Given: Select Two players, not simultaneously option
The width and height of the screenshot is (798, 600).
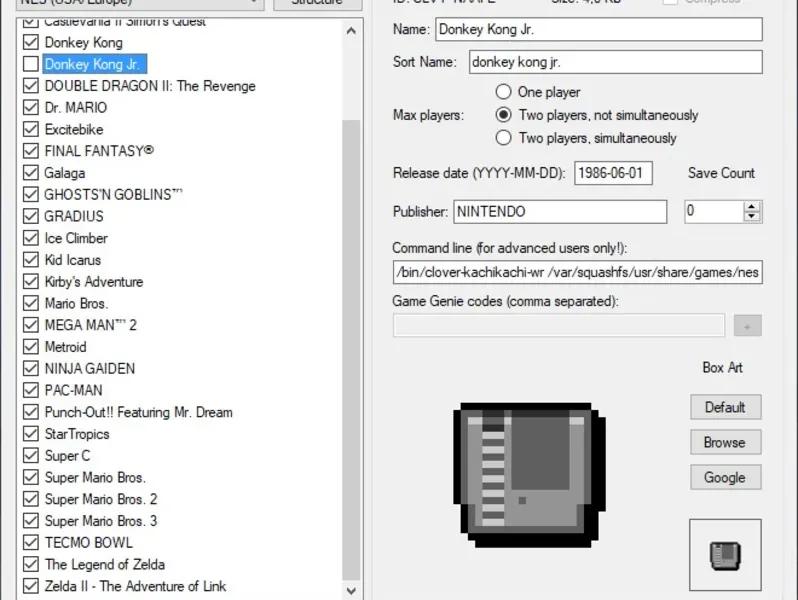Looking at the screenshot, I should 503,115.
